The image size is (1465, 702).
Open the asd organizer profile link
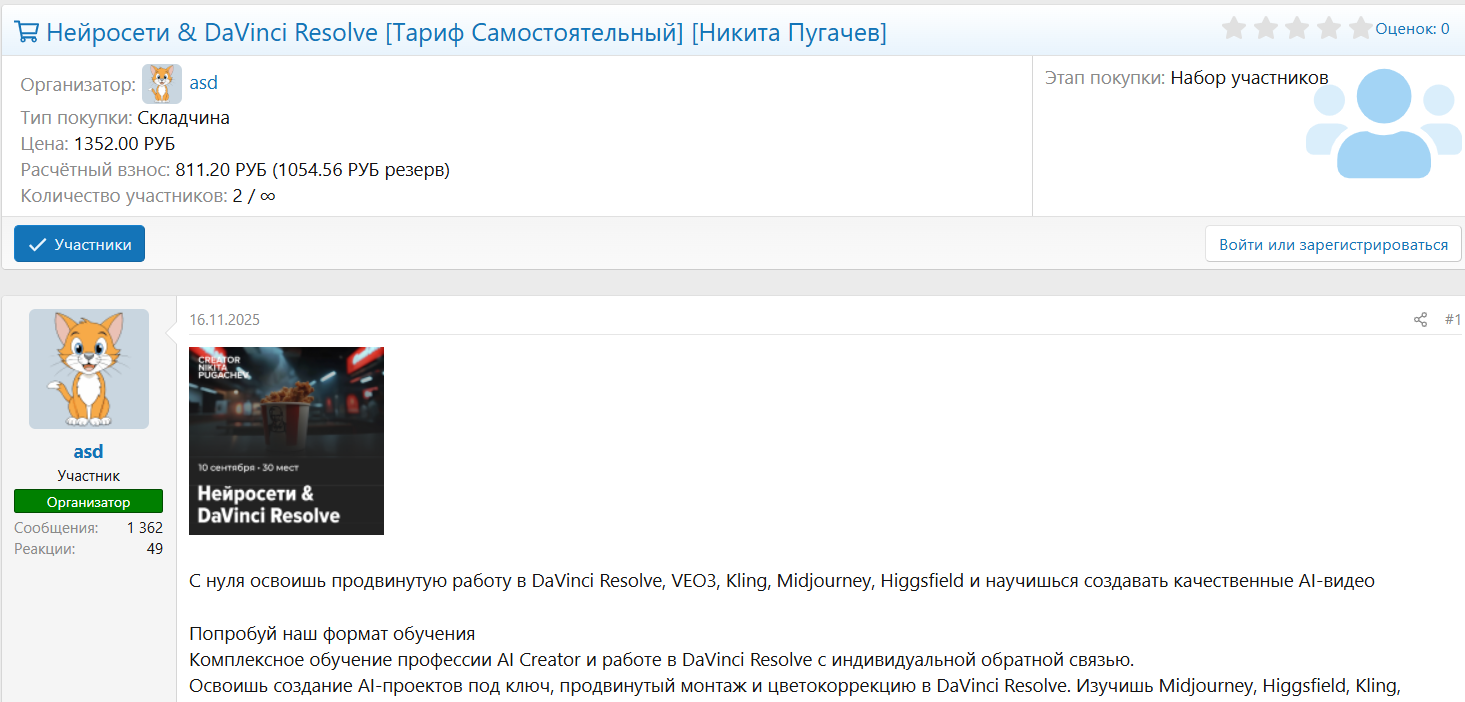pos(203,83)
